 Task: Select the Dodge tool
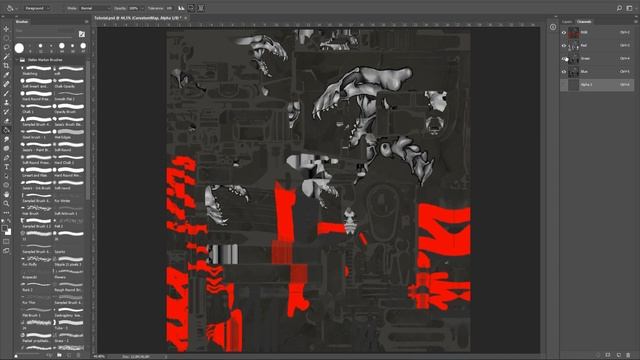[6, 149]
